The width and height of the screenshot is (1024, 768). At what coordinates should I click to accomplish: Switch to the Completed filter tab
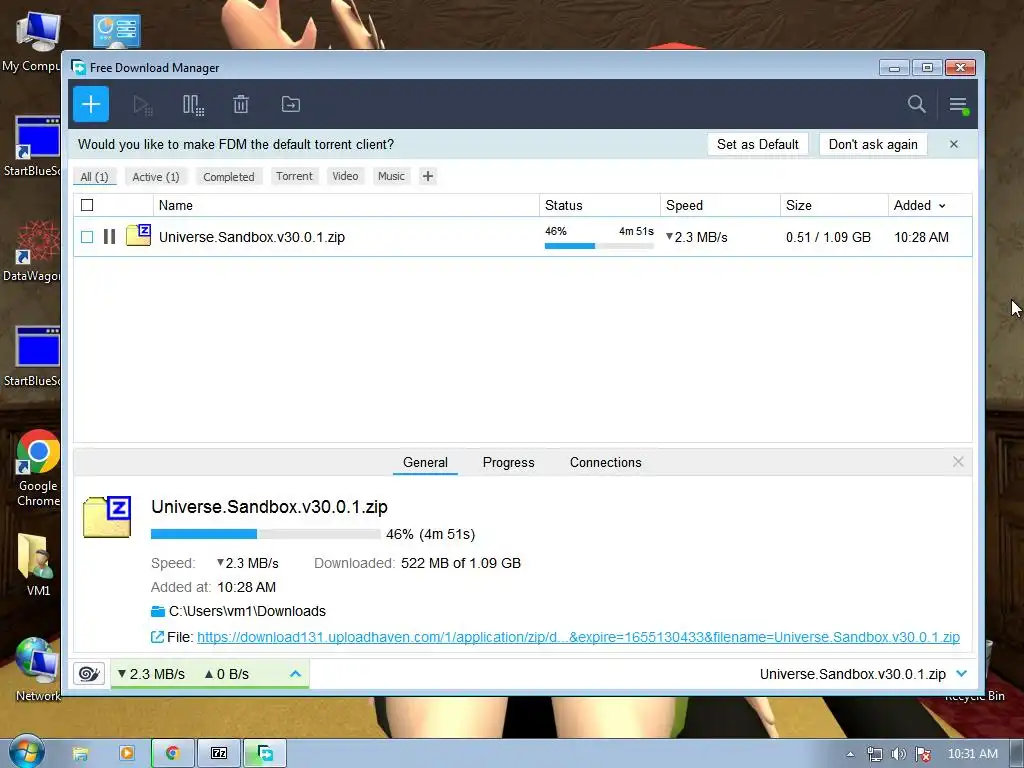tap(229, 176)
